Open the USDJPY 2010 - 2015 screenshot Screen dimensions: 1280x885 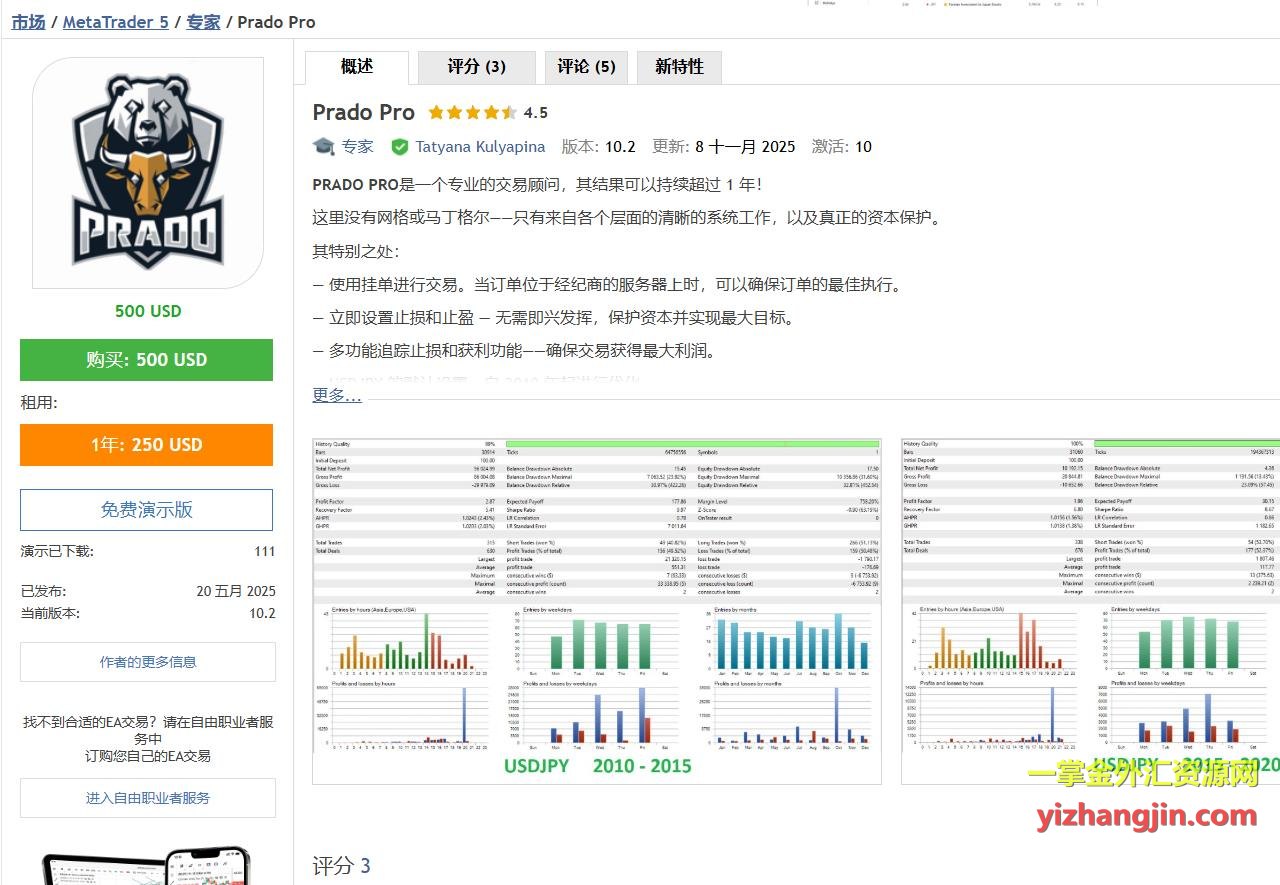point(597,610)
